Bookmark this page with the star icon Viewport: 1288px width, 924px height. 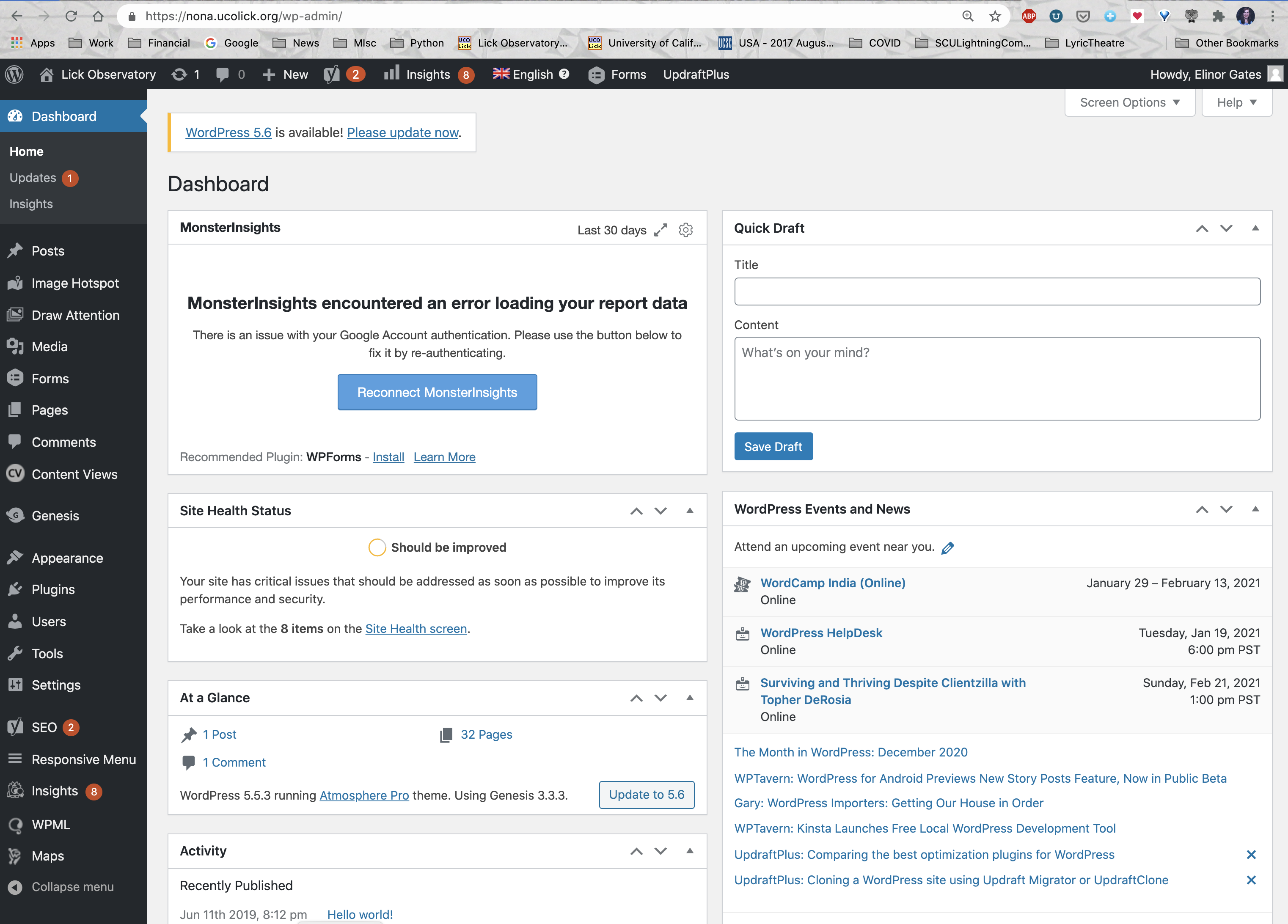coord(995,16)
